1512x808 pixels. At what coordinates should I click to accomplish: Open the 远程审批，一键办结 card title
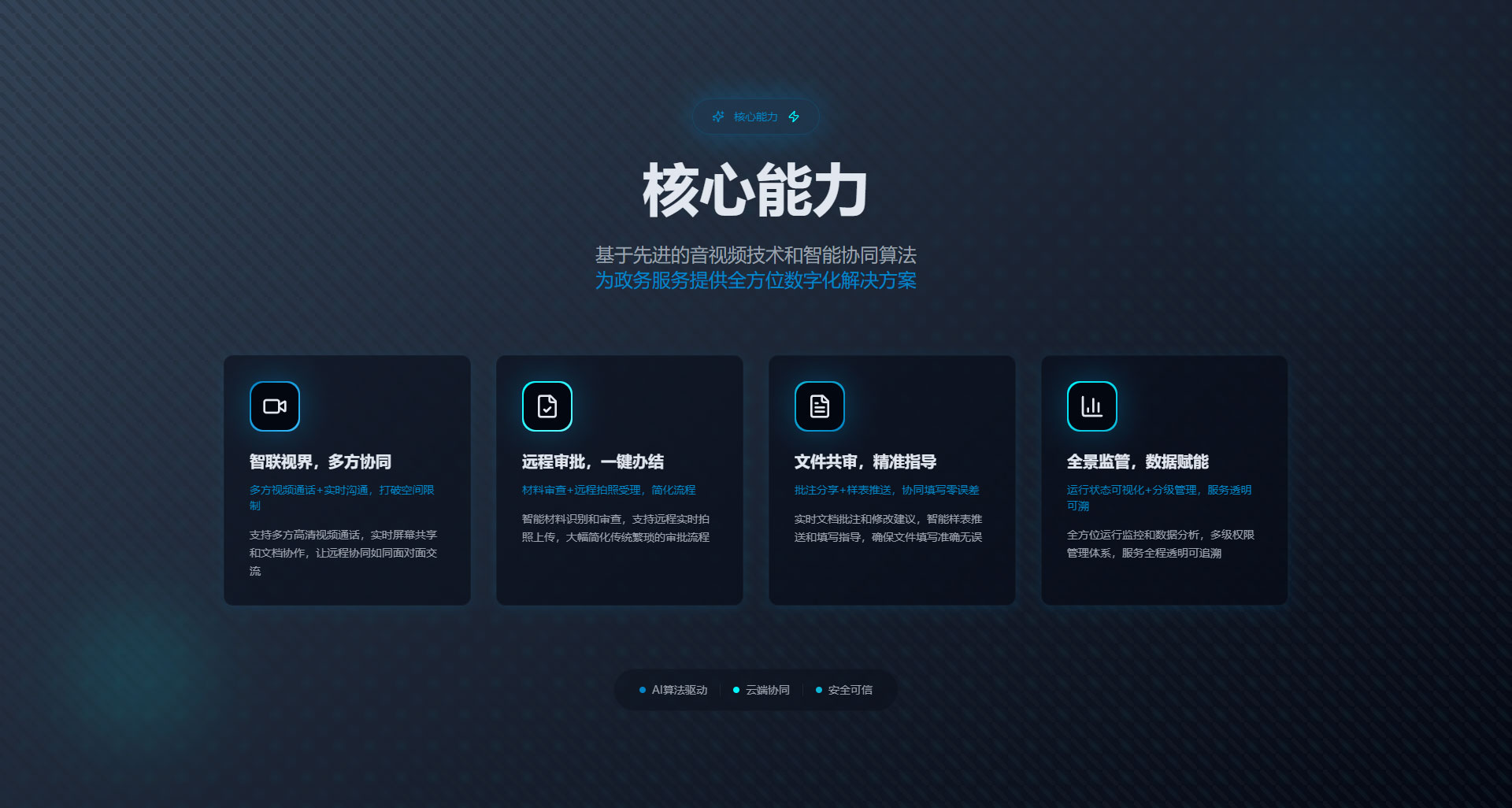tap(592, 461)
